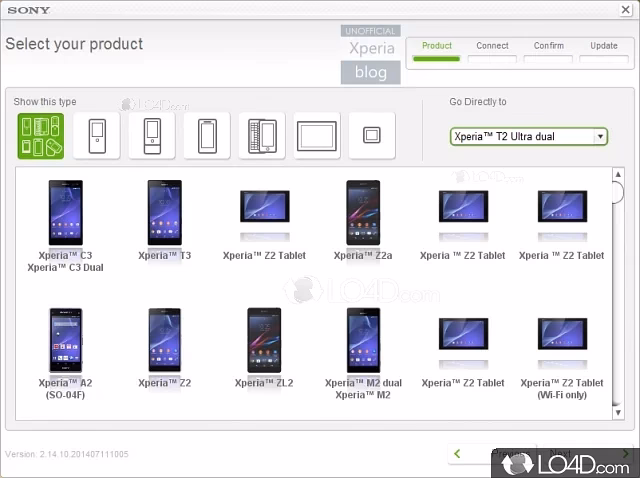This screenshot has width=640, height=478.
Task: Close the Sony update window
Action: click(625, 9)
